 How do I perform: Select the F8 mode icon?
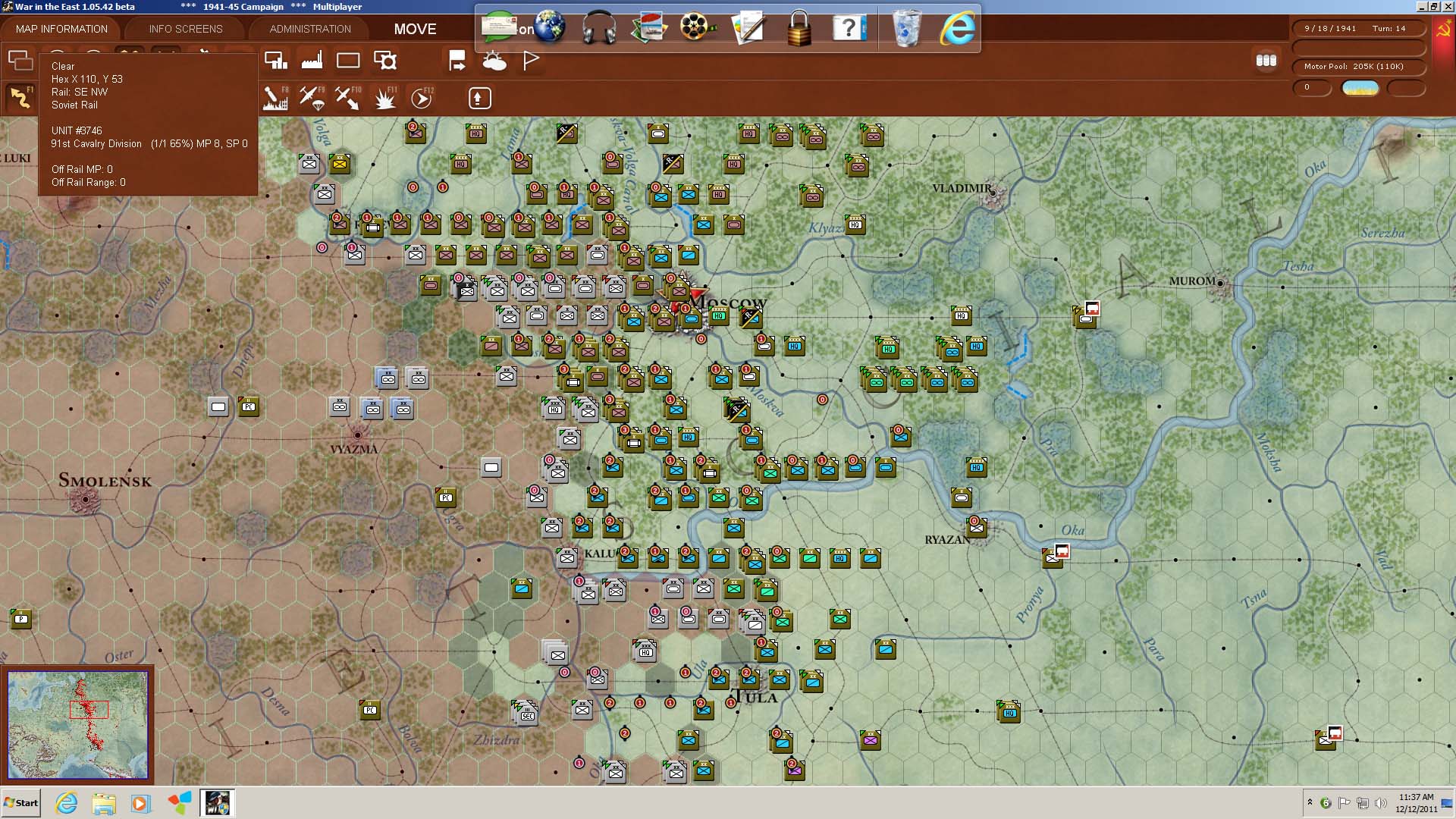tap(275, 98)
